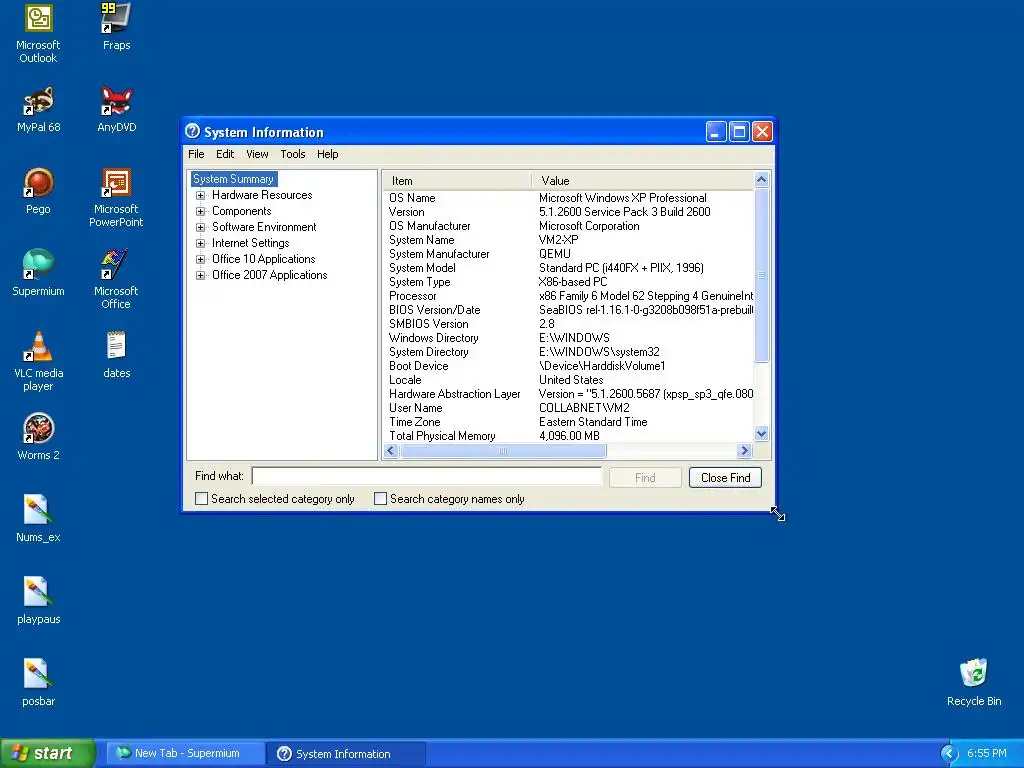This screenshot has width=1024, height=768.
Task: Click the Windows Directory row
Action: [568, 338]
